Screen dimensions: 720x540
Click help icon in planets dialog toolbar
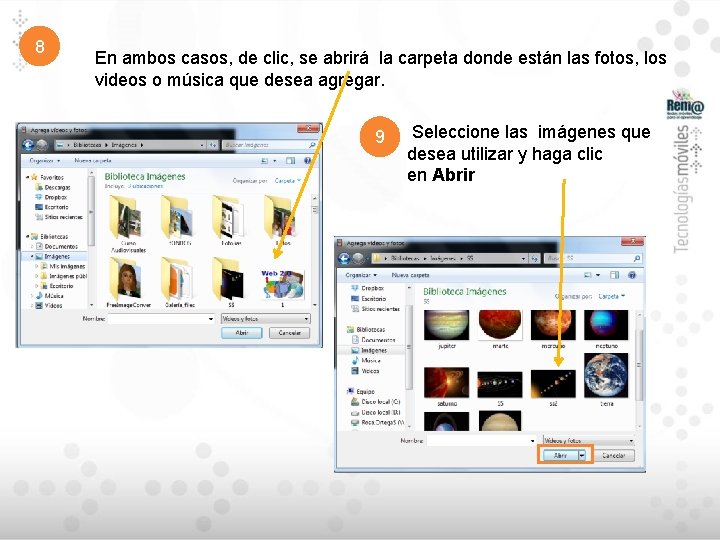tap(632, 275)
